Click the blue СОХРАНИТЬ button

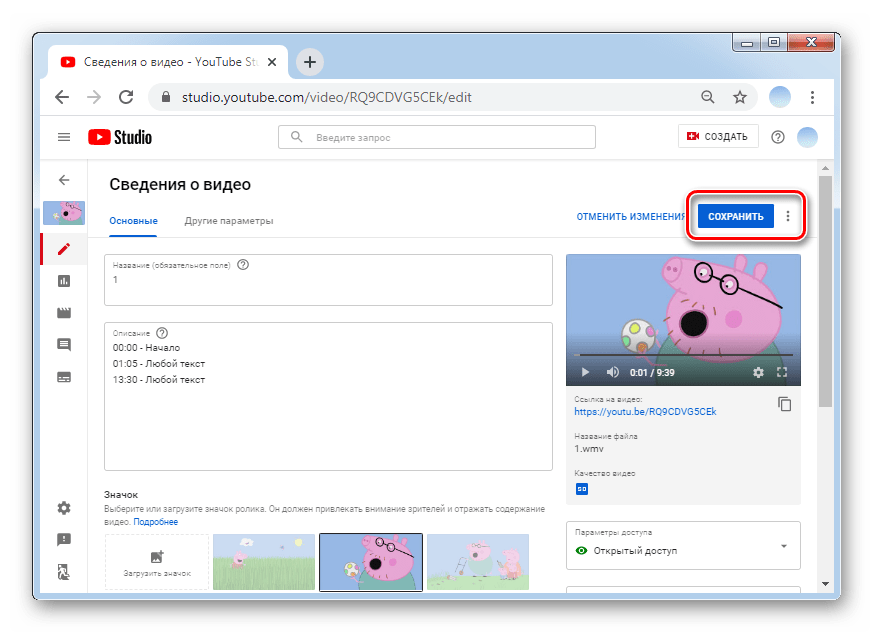click(x=735, y=216)
